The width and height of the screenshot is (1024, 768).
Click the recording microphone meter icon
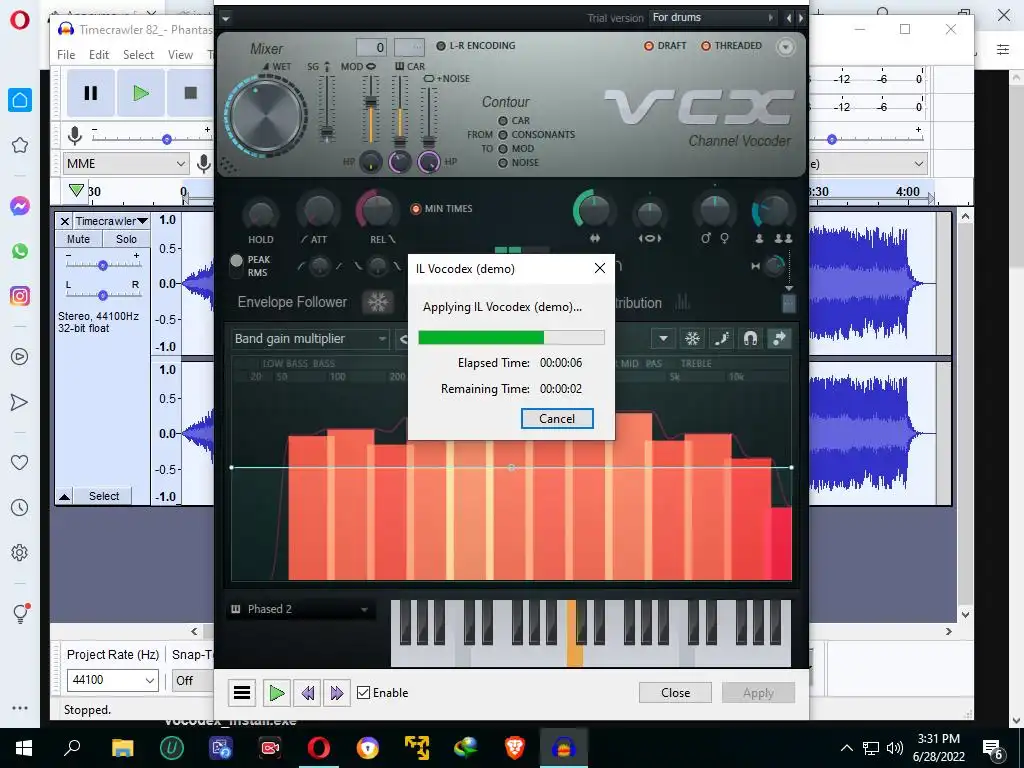pyautogui.click(x=75, y=136)
